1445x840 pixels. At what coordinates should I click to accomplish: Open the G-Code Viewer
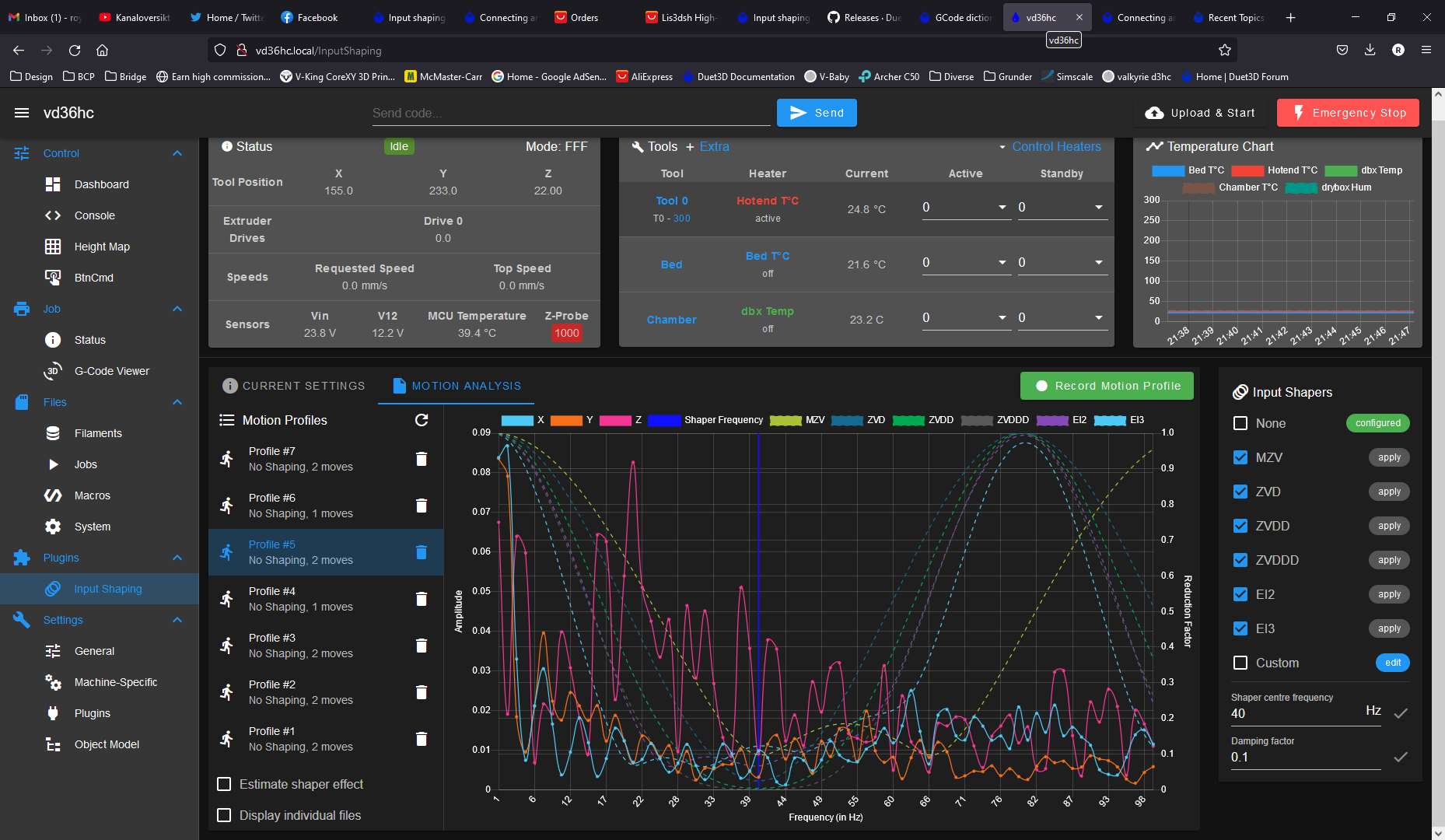[100, 371]
